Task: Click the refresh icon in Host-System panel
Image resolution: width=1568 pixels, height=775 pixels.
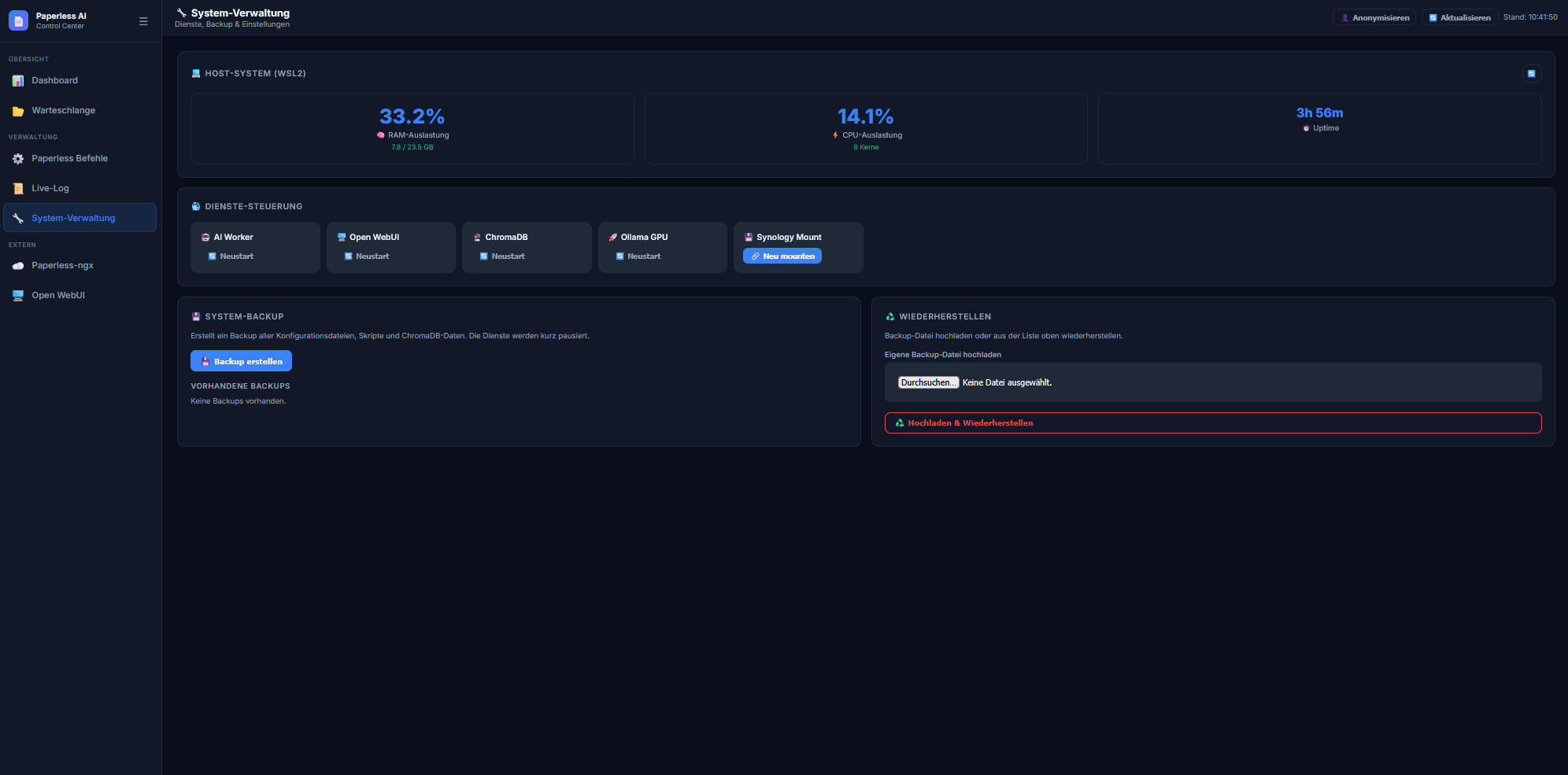Action: (1531, 74)
